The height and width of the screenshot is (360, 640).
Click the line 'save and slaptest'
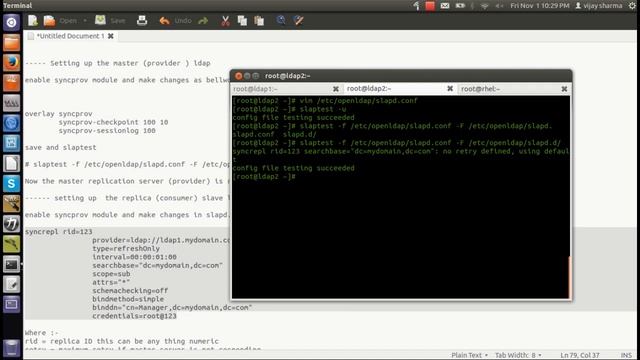(60, 147)
